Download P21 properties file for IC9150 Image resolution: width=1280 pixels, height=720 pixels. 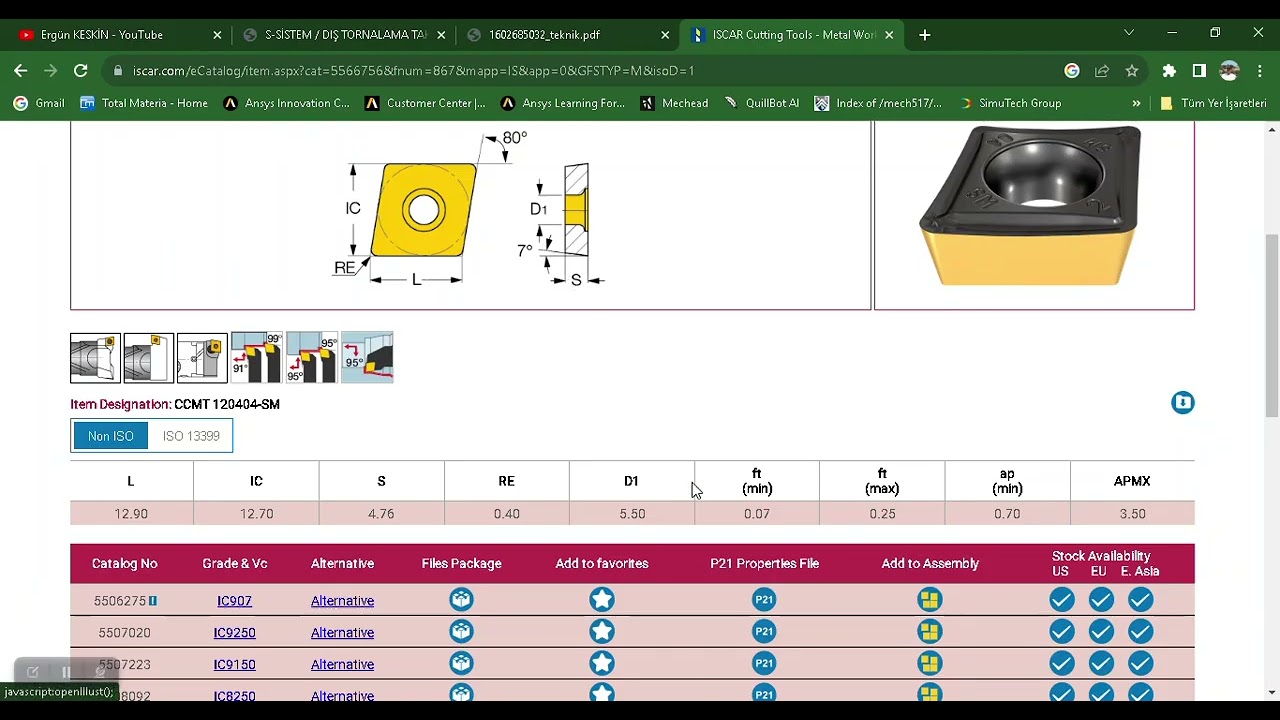pyautogui.click(x=764, y=664)
